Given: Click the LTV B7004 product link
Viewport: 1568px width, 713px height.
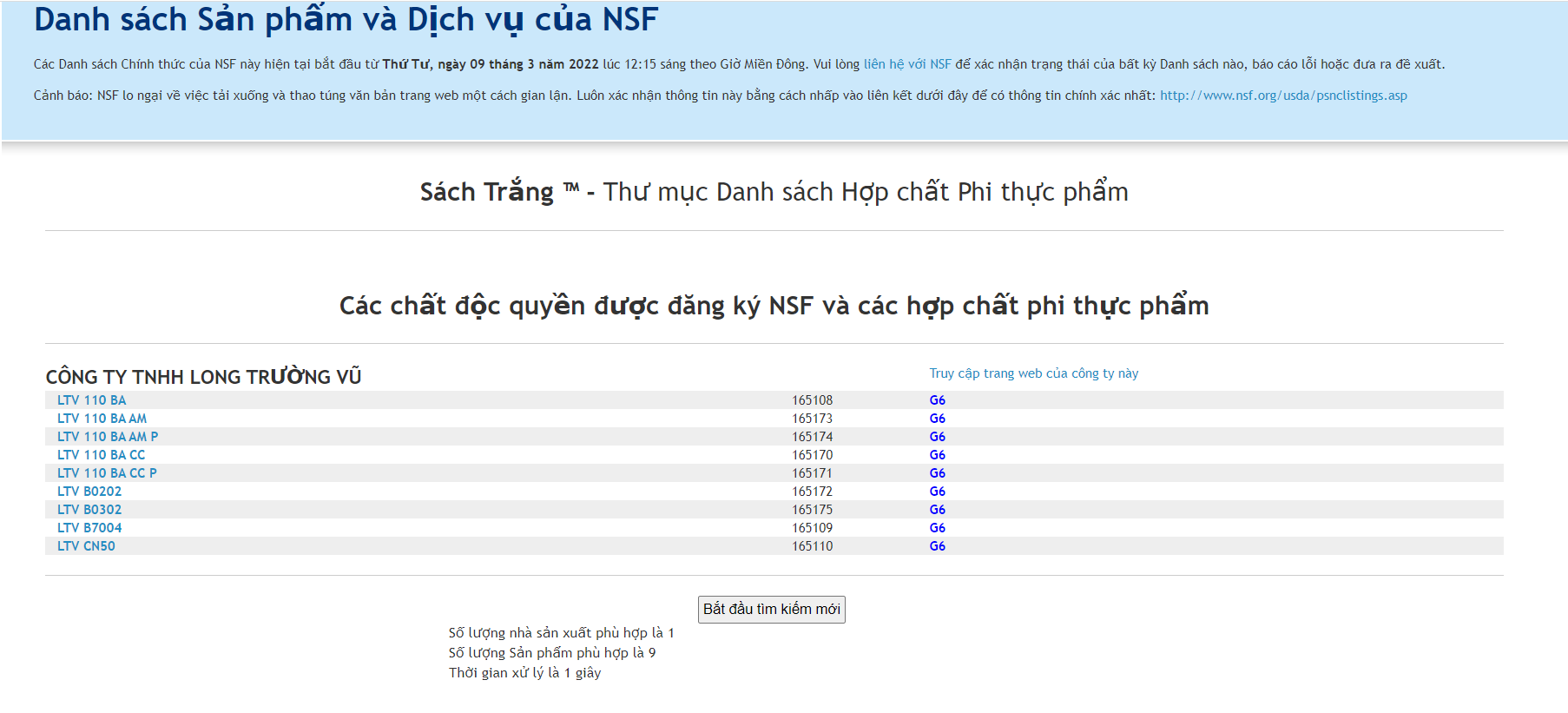Looking at the screenshot, I should tap(89, 528).
